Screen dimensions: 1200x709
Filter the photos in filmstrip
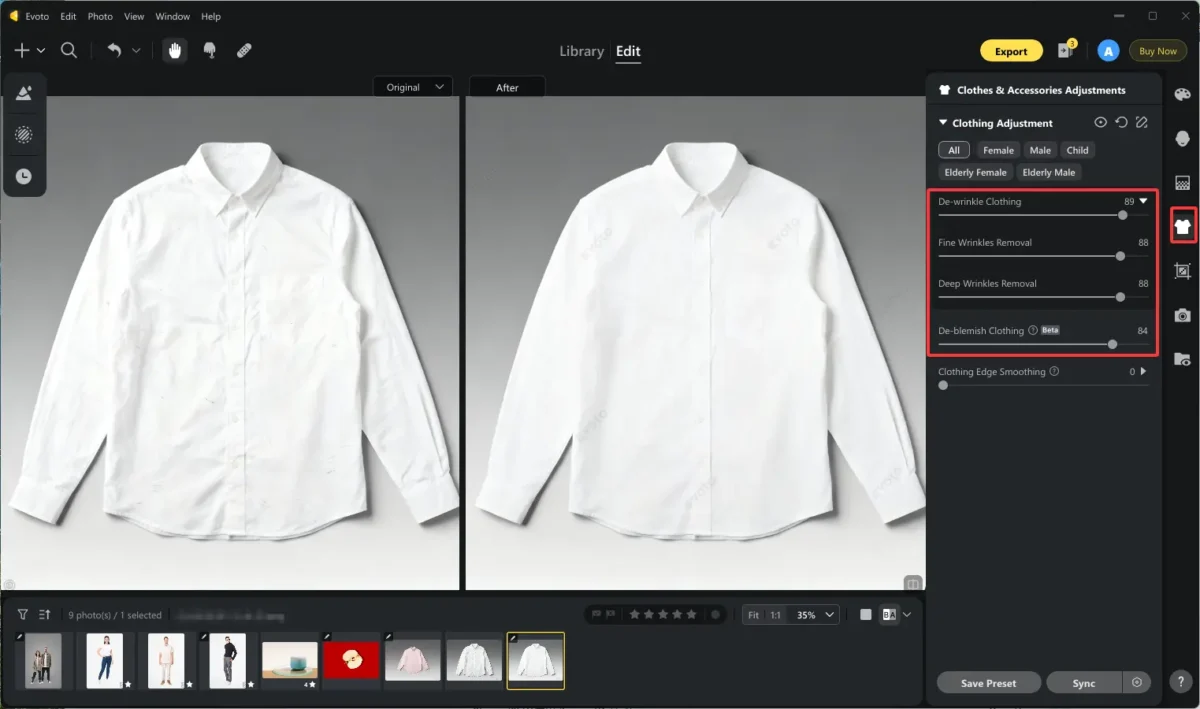pyautogui.click(x=23, y=614)
